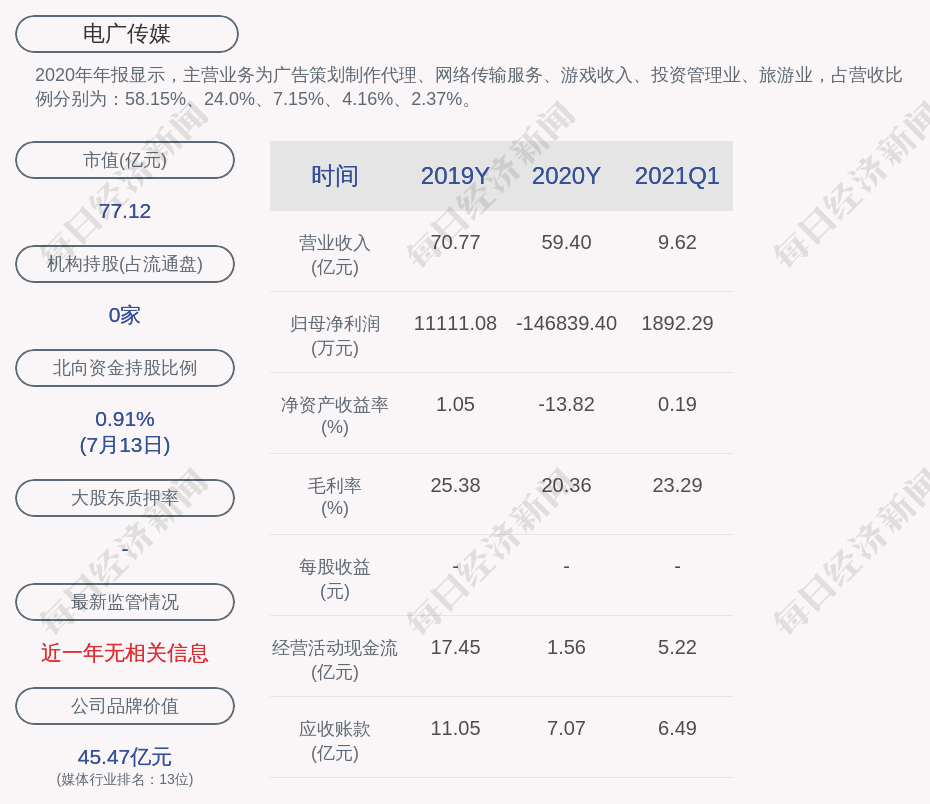
Task: Click the 2021Q1 revenue value 9.62
Action: (x=677, y=243)
